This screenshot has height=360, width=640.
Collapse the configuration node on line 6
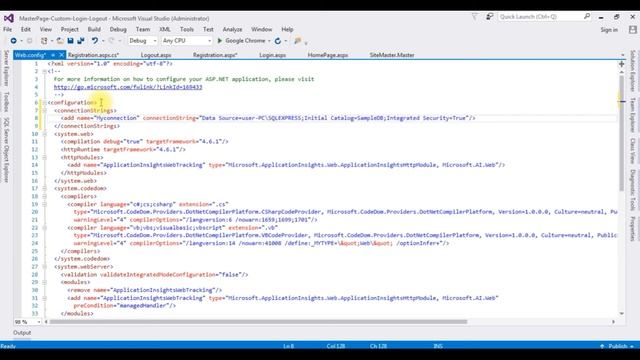click(44, 102)
